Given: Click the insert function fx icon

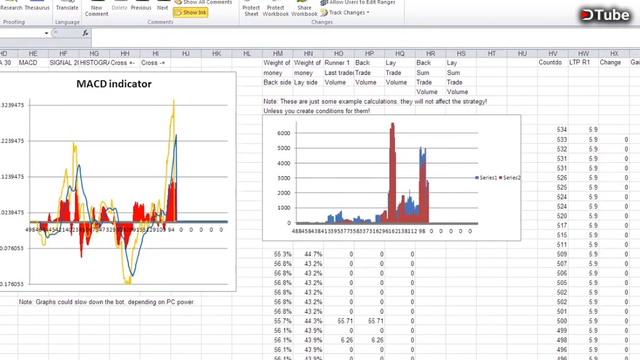Looking at the screenshot, I should (x=85, y=33).
